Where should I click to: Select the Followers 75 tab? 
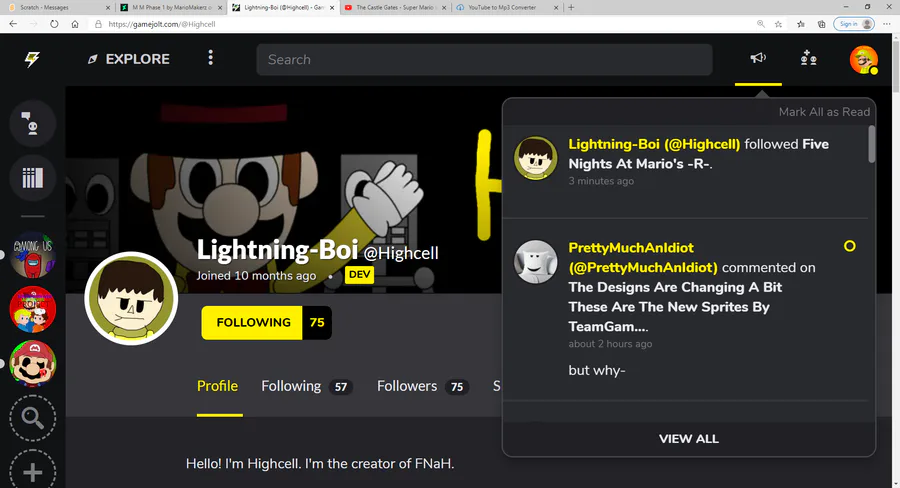pyautogui.click(x=423, y=386)
